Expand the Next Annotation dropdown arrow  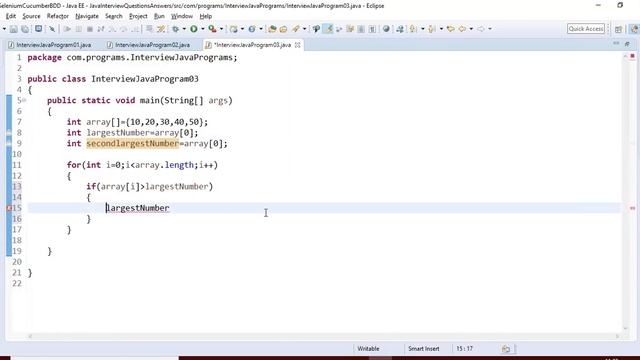pyautogui.click(x=422, y=29)
